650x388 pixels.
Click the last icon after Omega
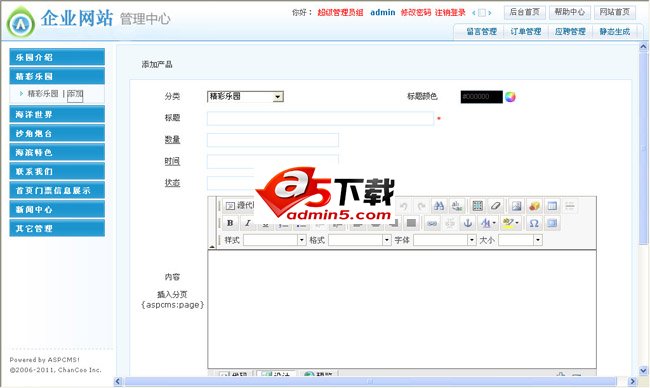tap(552, 223)
